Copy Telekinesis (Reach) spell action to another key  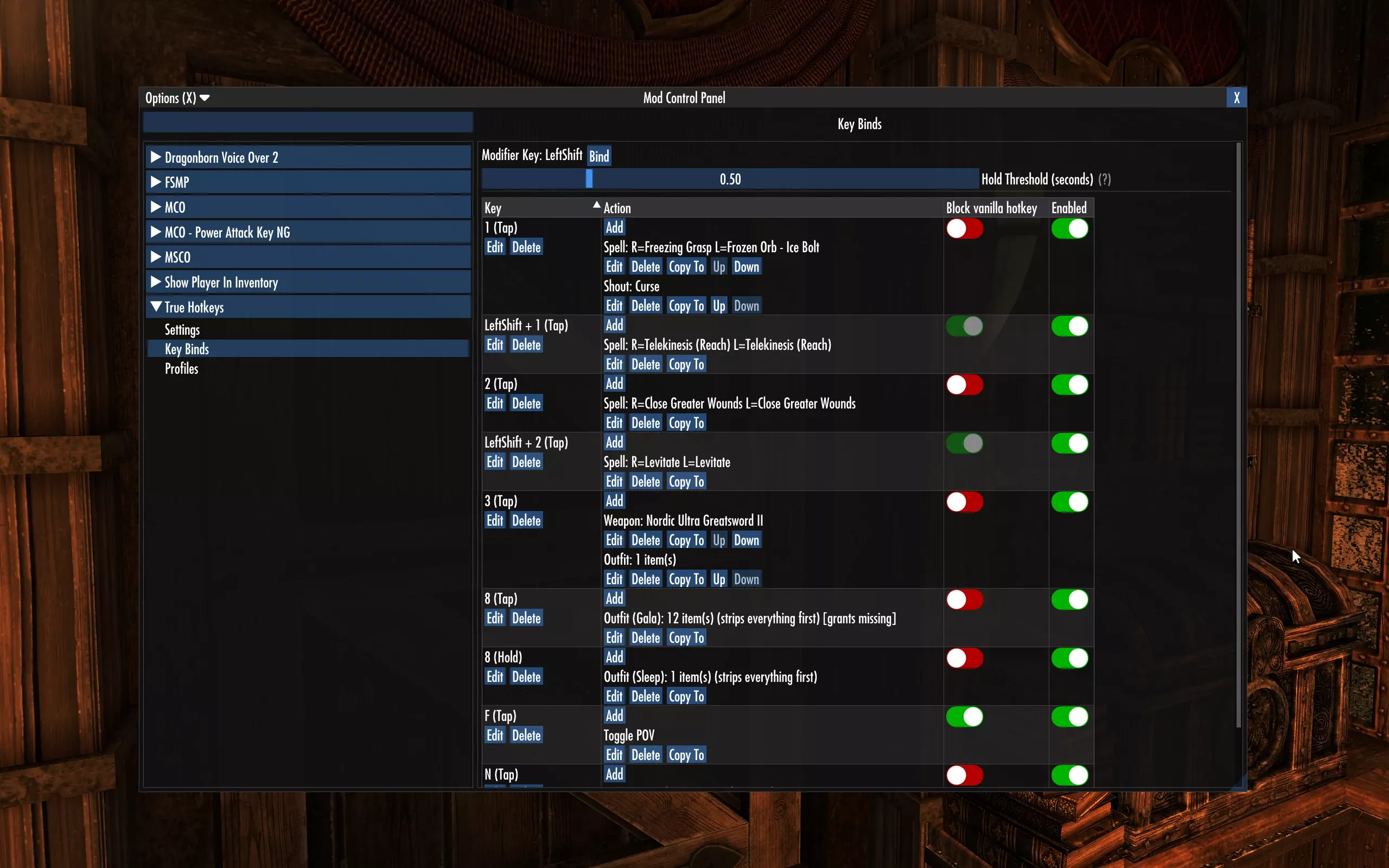[686, 365]
